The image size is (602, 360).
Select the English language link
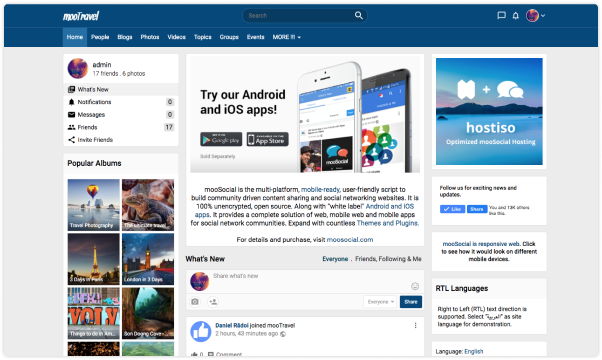pyautogui.click(x=473, y=351)
